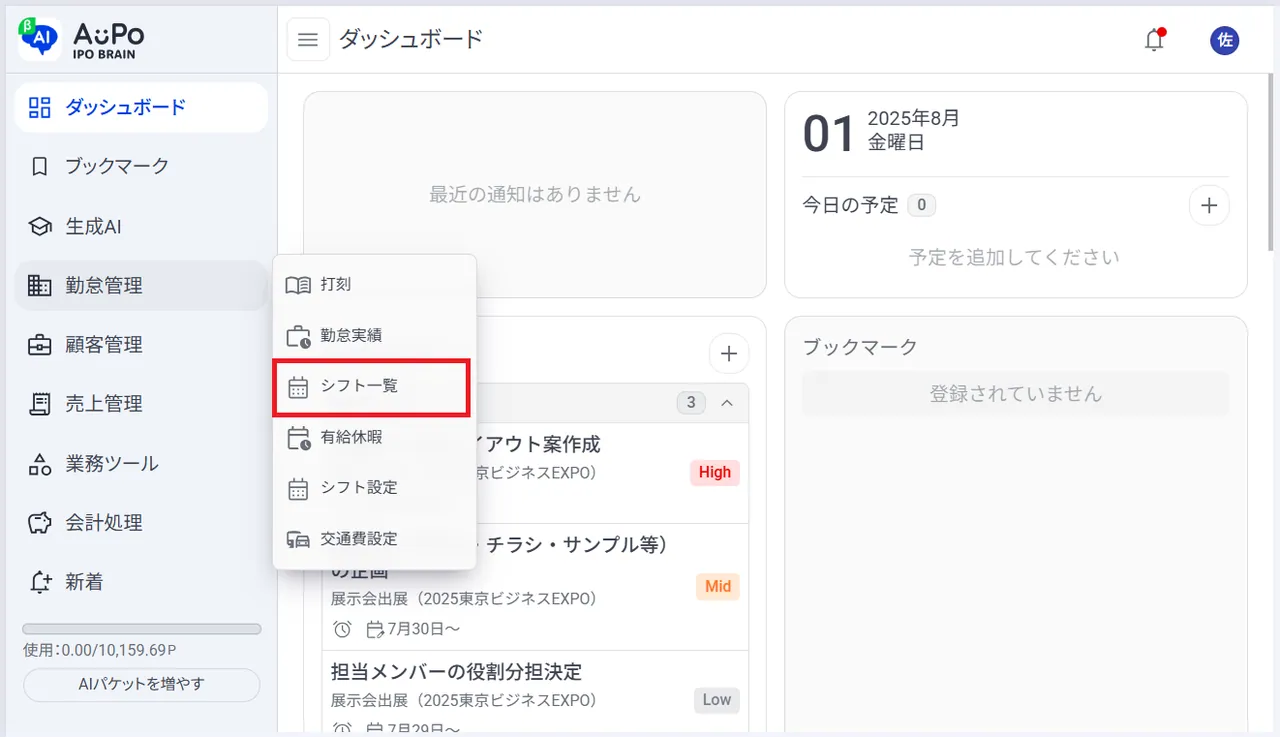
Task: Click the 今日の予定 count badge 0
Action: coord(921,206)
